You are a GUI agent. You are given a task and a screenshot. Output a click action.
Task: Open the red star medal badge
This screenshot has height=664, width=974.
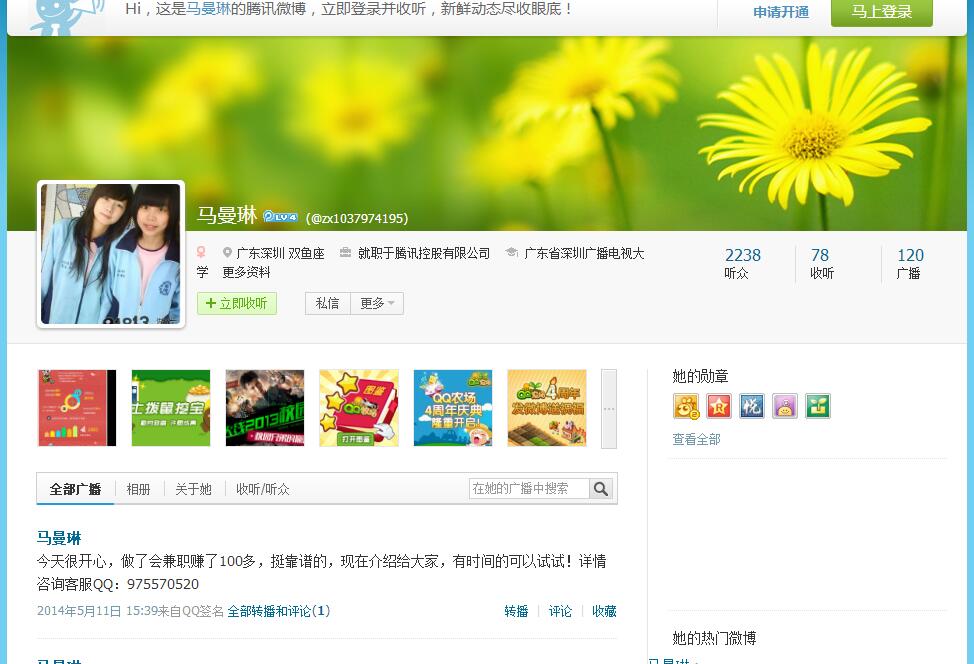tap(719, 406)
